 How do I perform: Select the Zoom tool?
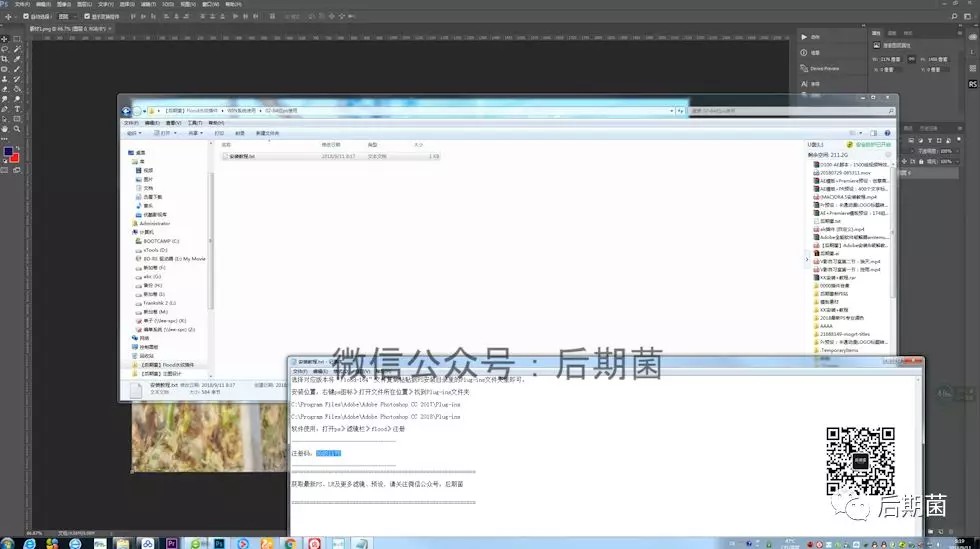point(17,129)
